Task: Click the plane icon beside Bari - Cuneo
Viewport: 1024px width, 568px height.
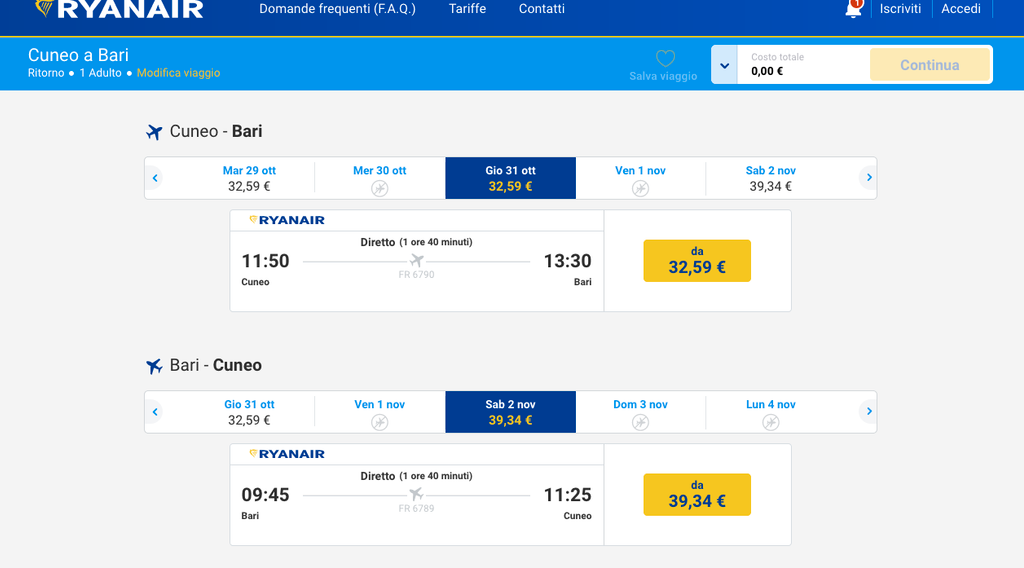Action: (154, 366)
